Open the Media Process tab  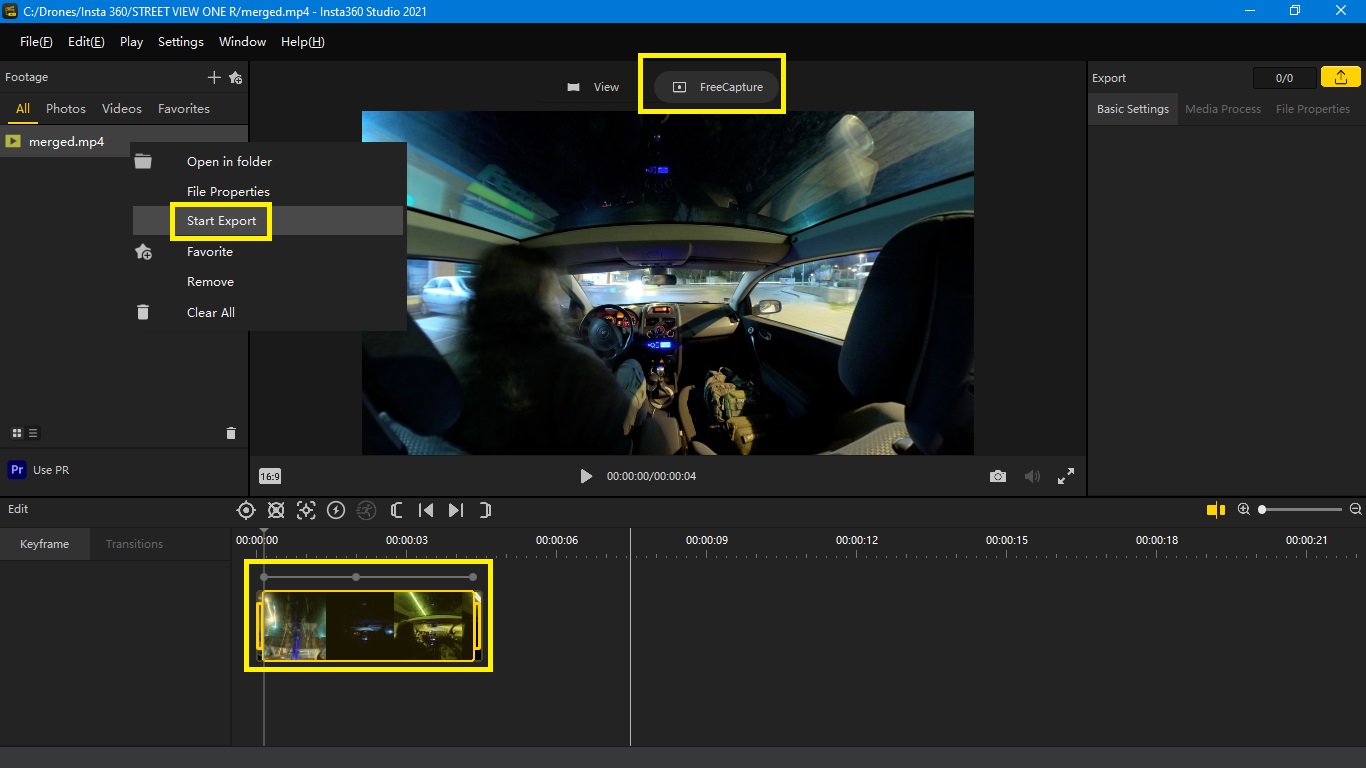(x=1223, y=109)
